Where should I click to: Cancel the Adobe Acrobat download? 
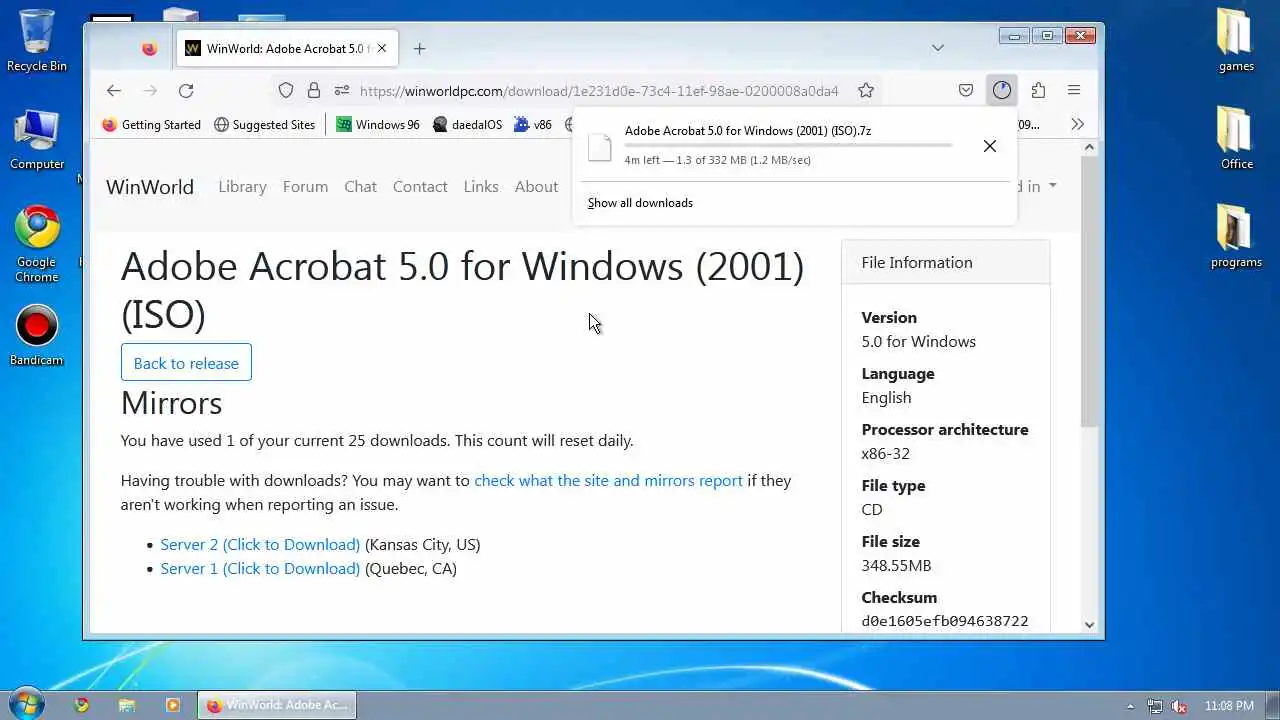(x=989, y=146)
